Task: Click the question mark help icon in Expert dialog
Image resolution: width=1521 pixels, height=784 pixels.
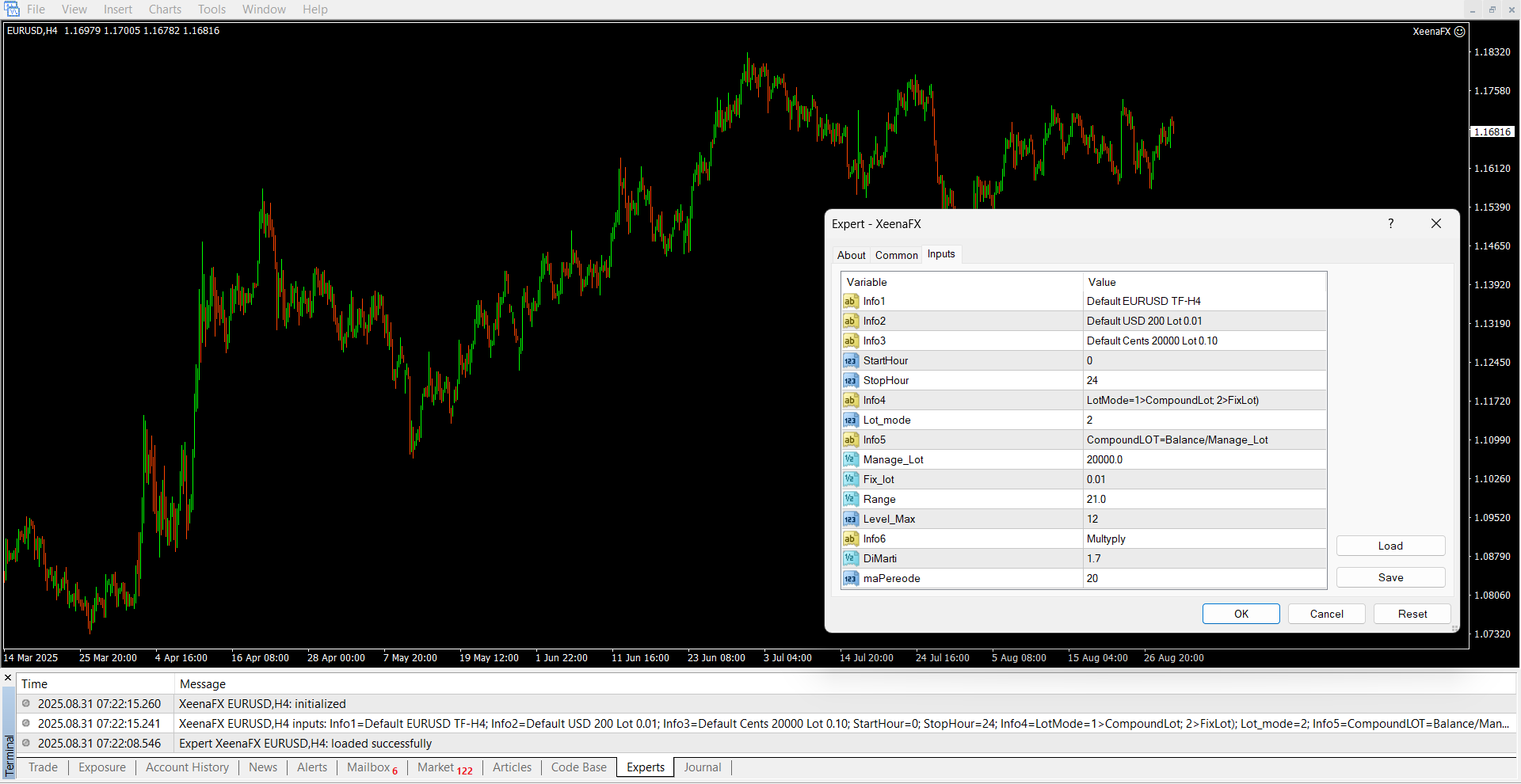Action: 1390,224
